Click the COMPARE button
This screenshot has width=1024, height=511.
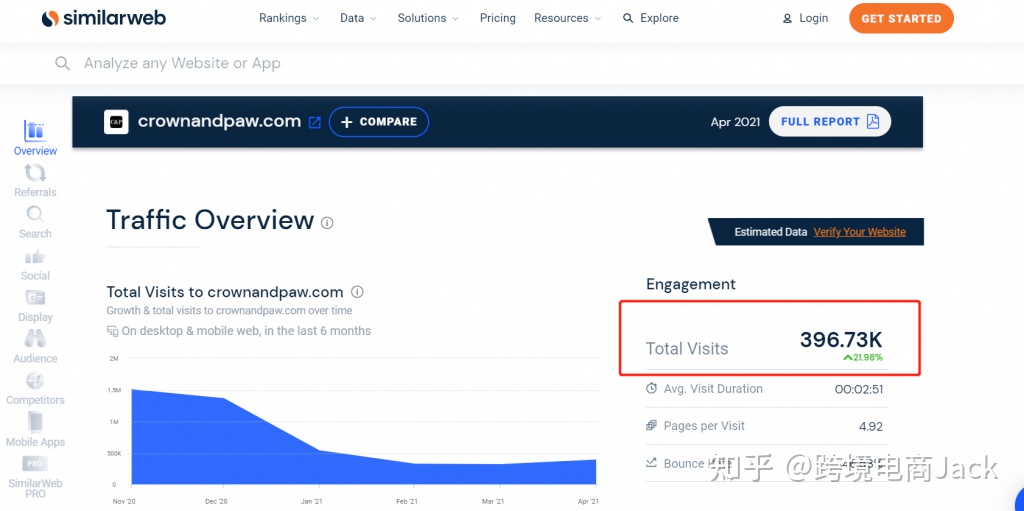click(x=379, y=122)
